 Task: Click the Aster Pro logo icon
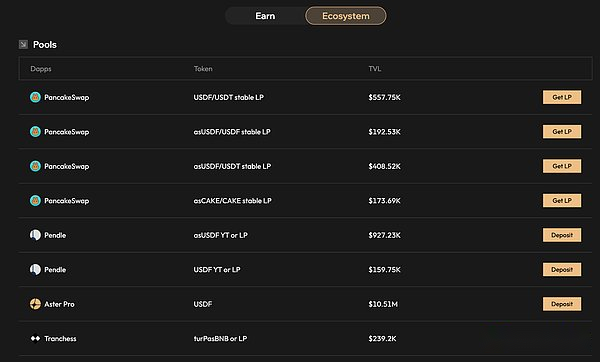(x=35, y=304)
